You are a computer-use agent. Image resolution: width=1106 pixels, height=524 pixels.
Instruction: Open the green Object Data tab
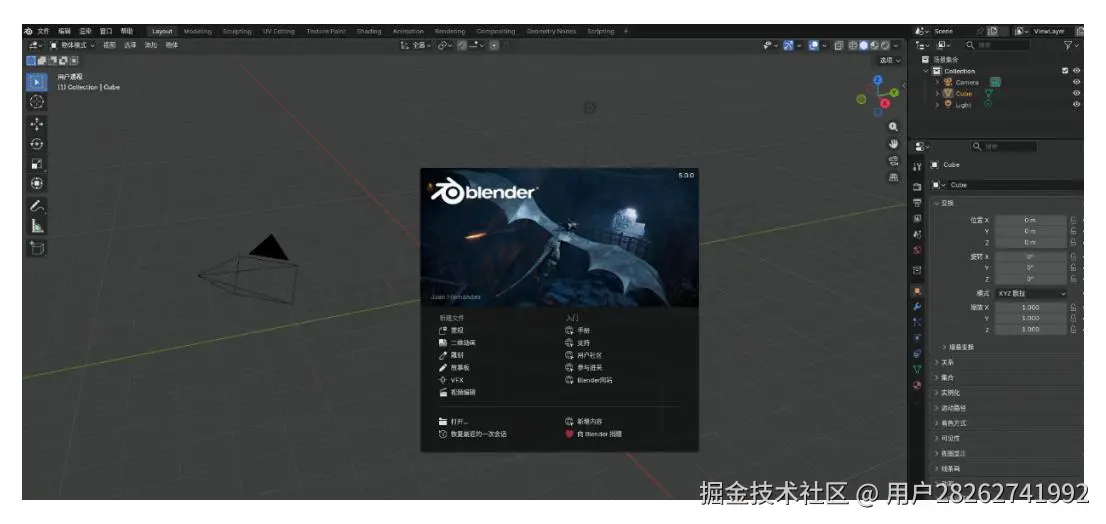coord(917,369)
